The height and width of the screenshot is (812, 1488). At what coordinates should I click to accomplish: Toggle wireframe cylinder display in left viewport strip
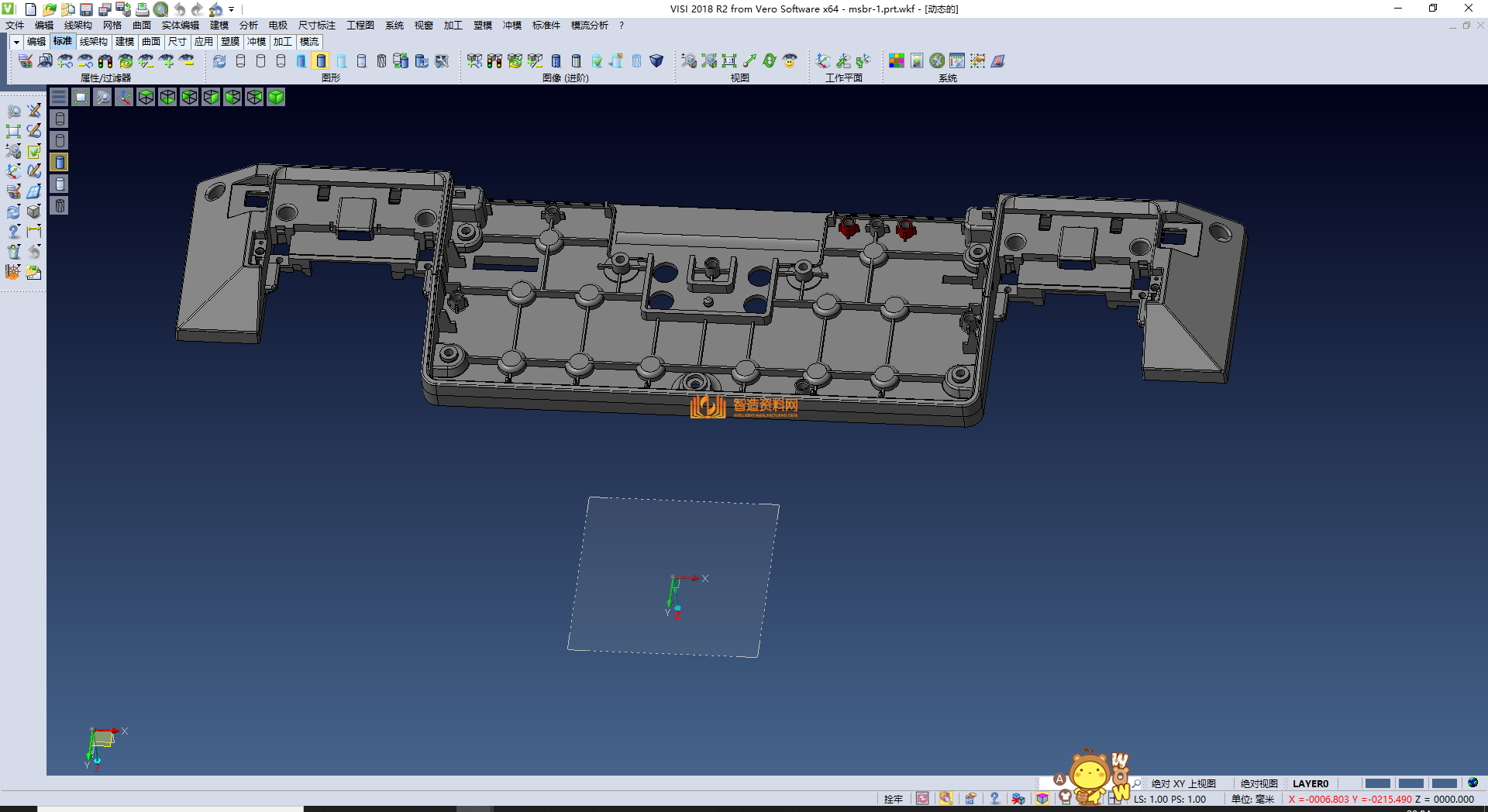pyautogui.click(x=60, y=119)
